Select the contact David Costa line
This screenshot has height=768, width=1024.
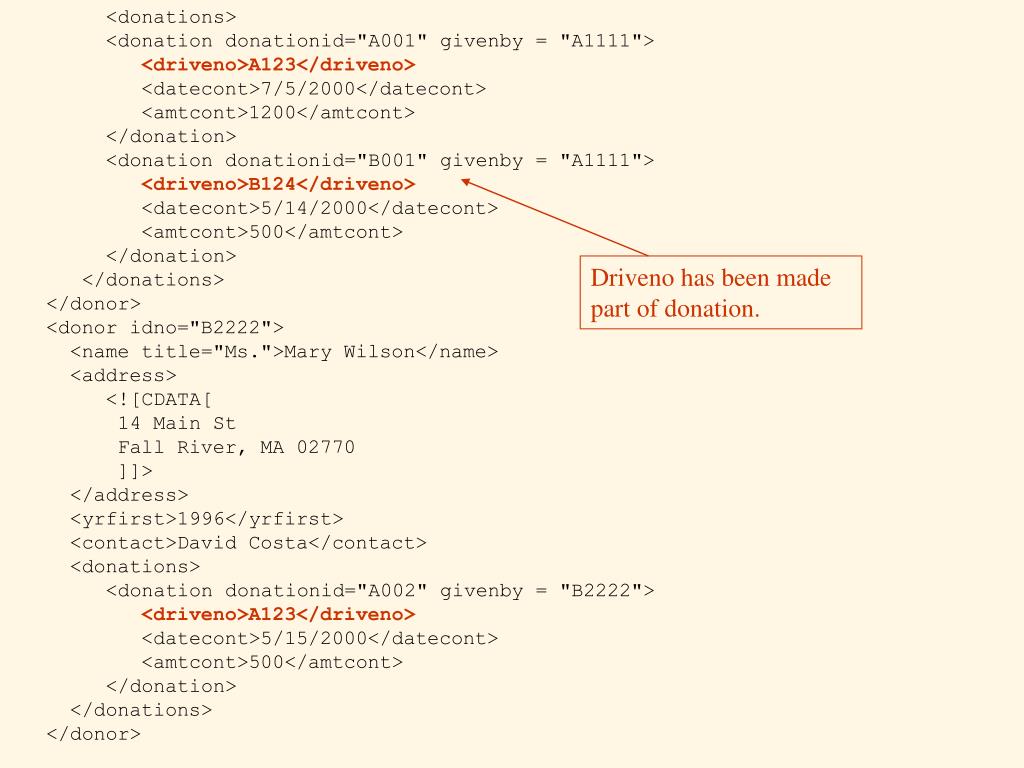248,543
